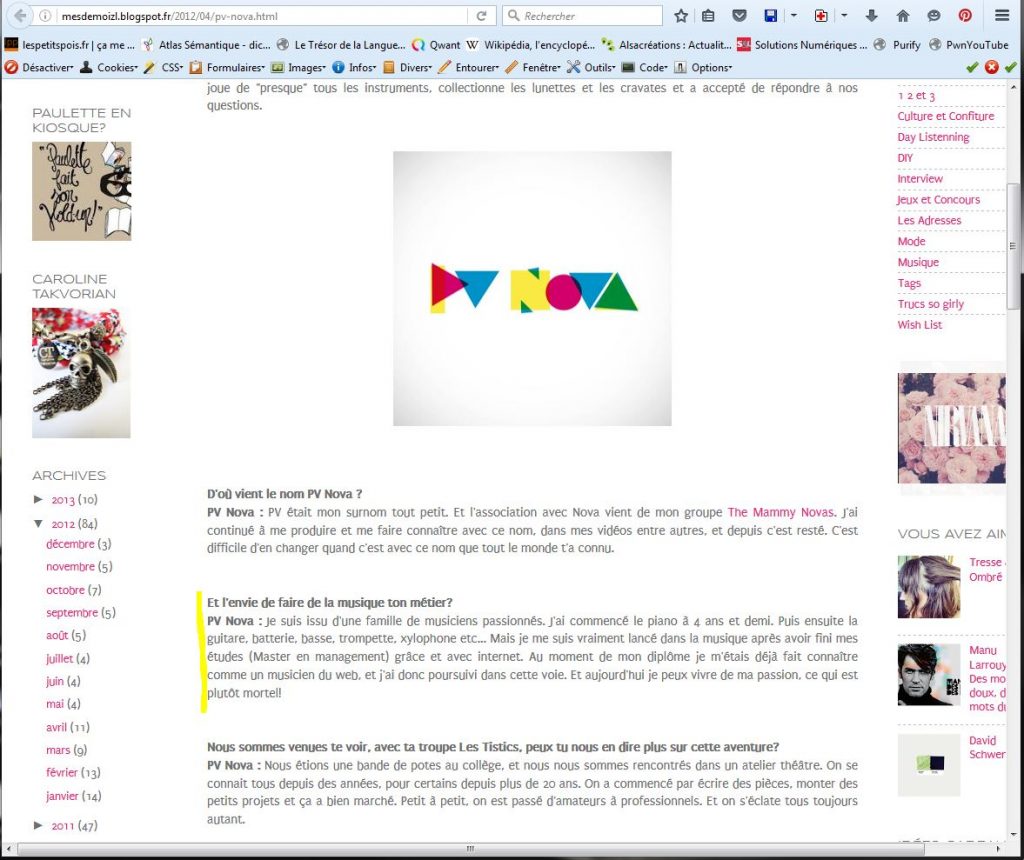Expand the 2011 archives list
1024x860 pixels.
[x=39, y=825]
